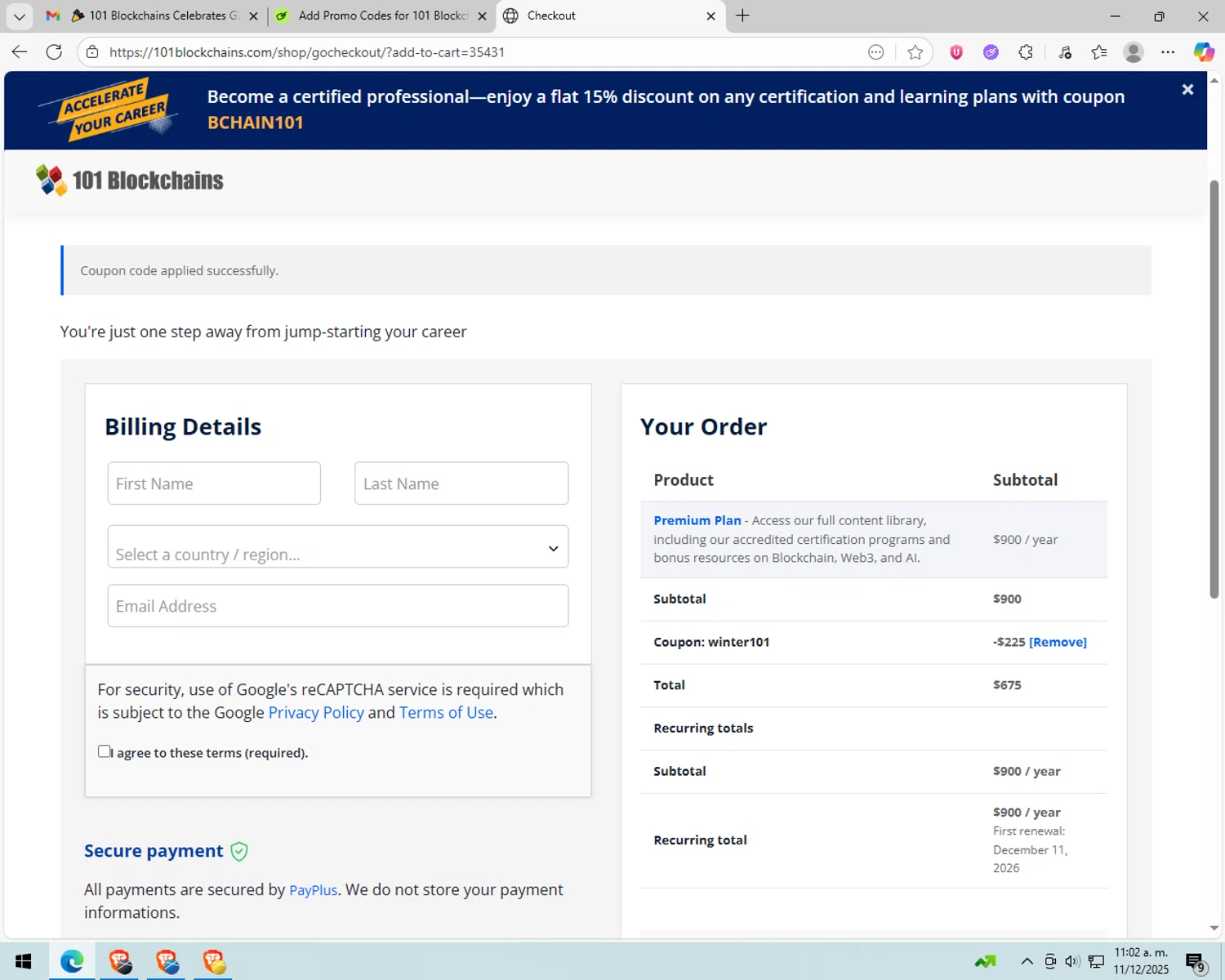
Task: Switch to Add Promo Codes tab
Action: coord(382,16)
